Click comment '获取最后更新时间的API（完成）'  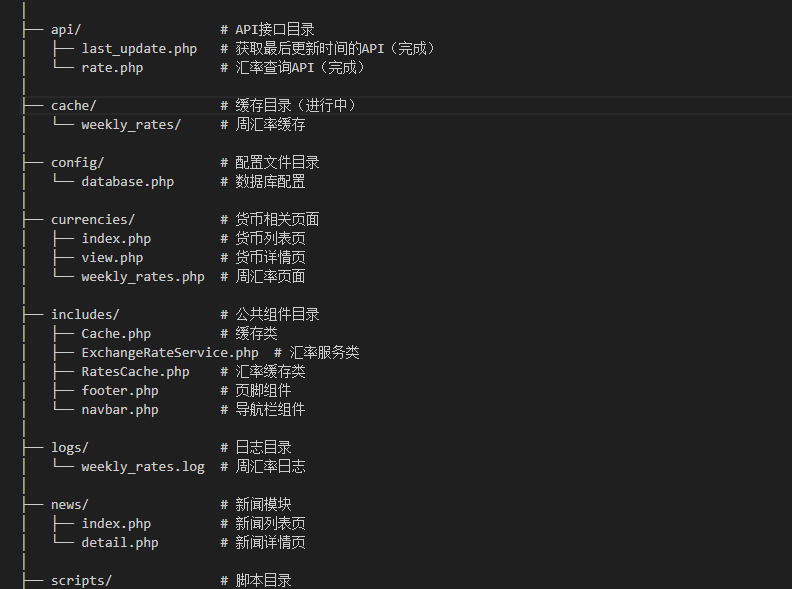pyautogui.click(x=335, y=49)
